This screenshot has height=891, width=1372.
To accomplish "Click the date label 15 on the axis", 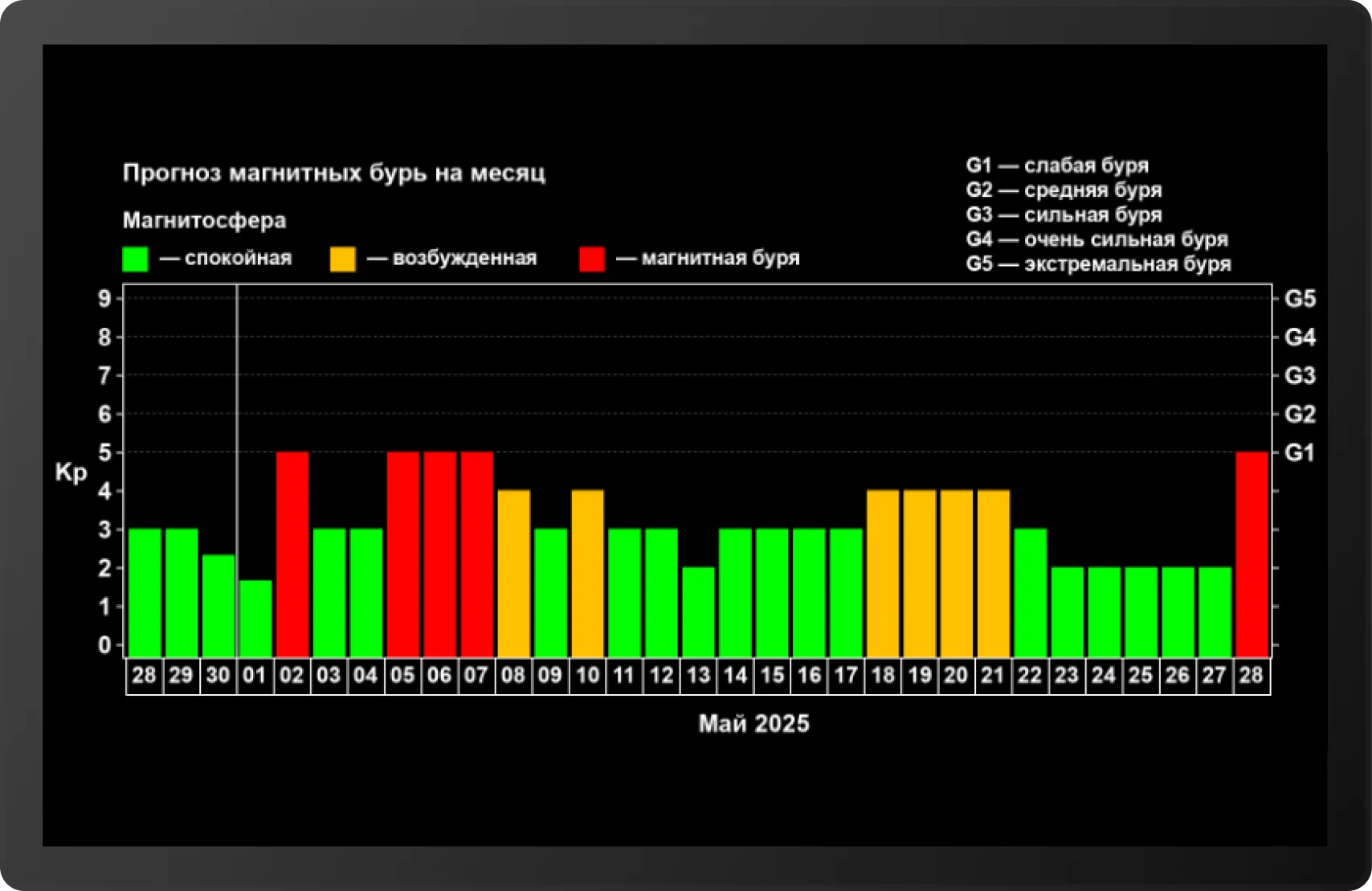I will pos(772,676).
